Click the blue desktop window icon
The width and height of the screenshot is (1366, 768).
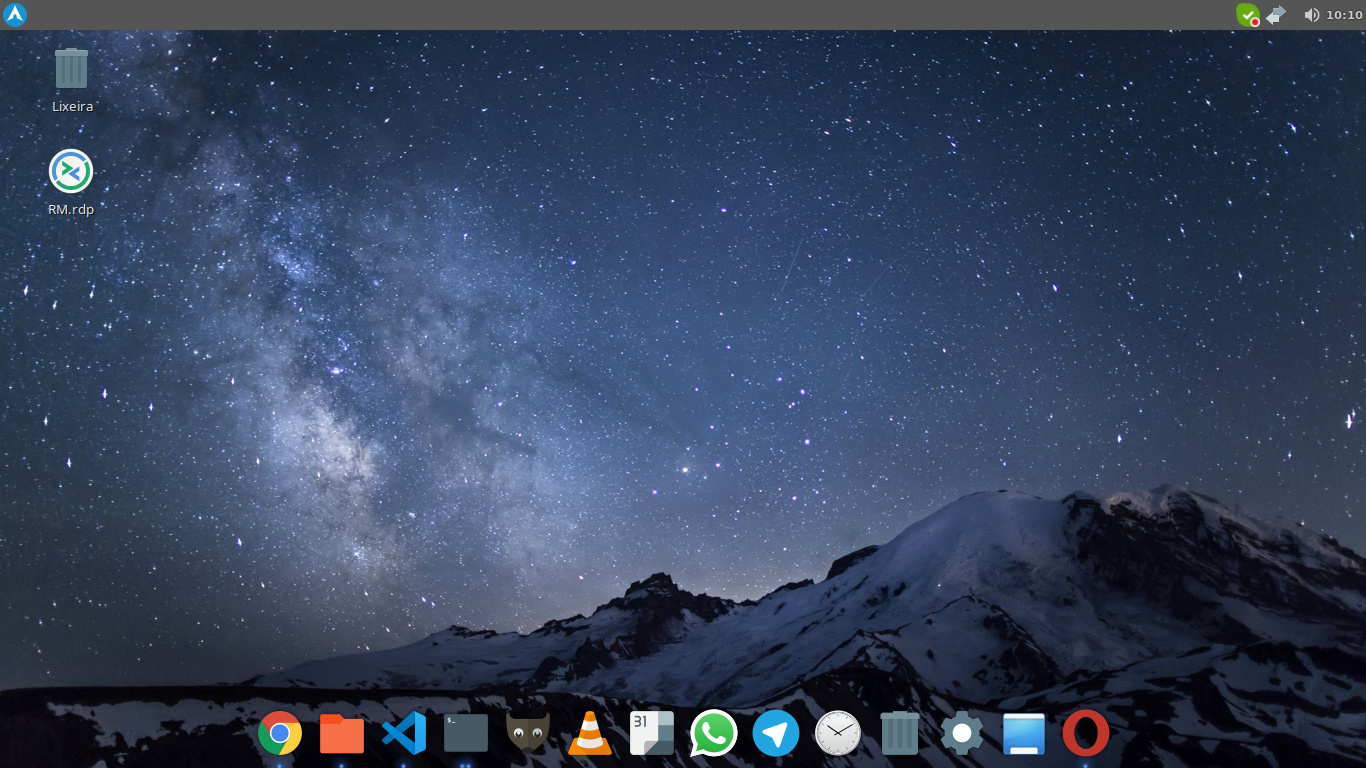click(x=1024, y=734)
